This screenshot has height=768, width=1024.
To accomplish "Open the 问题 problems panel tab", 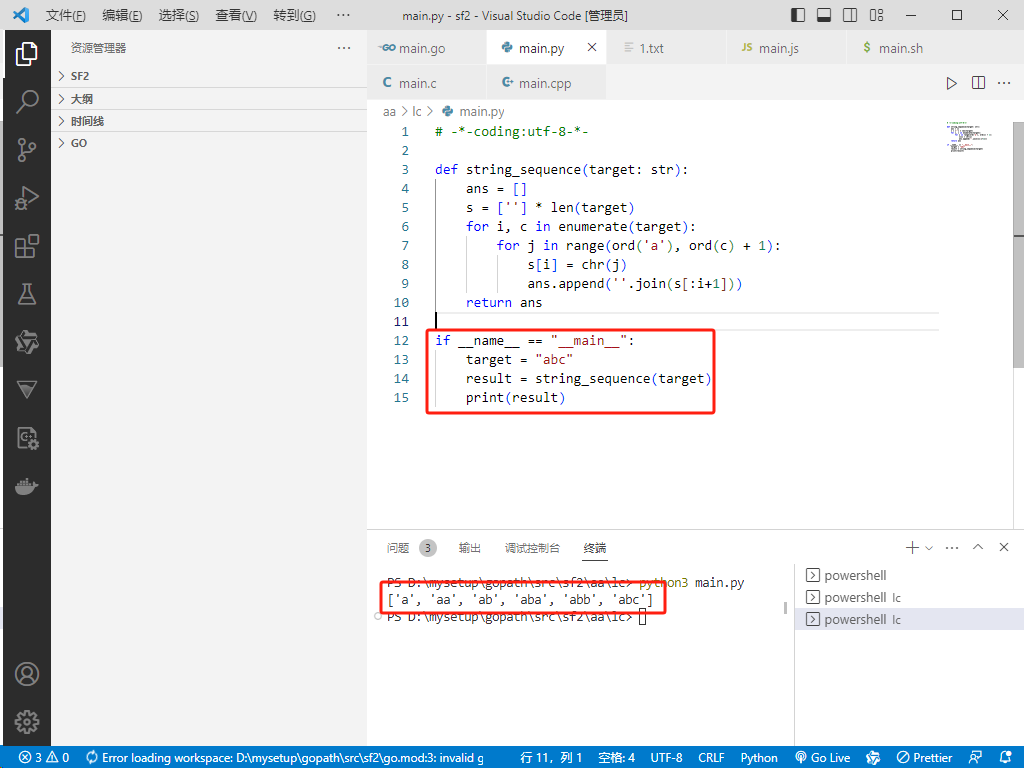I will click(411, 548).
